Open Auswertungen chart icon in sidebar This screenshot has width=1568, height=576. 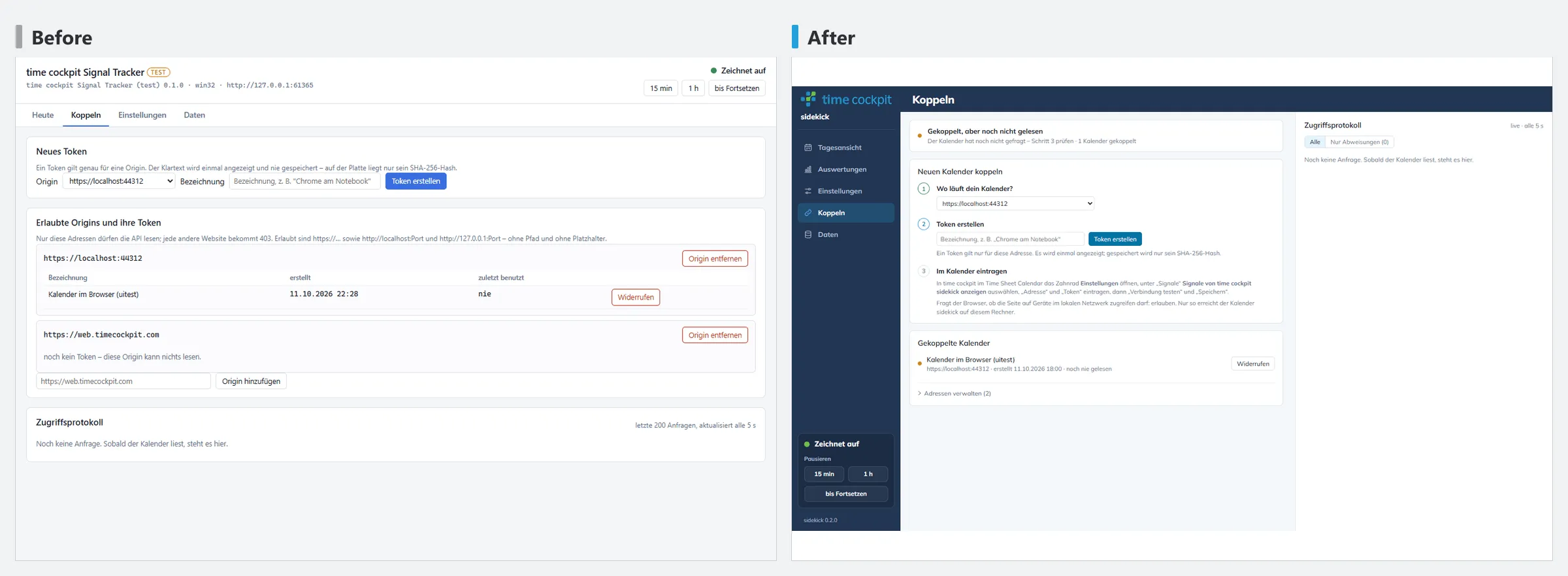tap(808, 169)
